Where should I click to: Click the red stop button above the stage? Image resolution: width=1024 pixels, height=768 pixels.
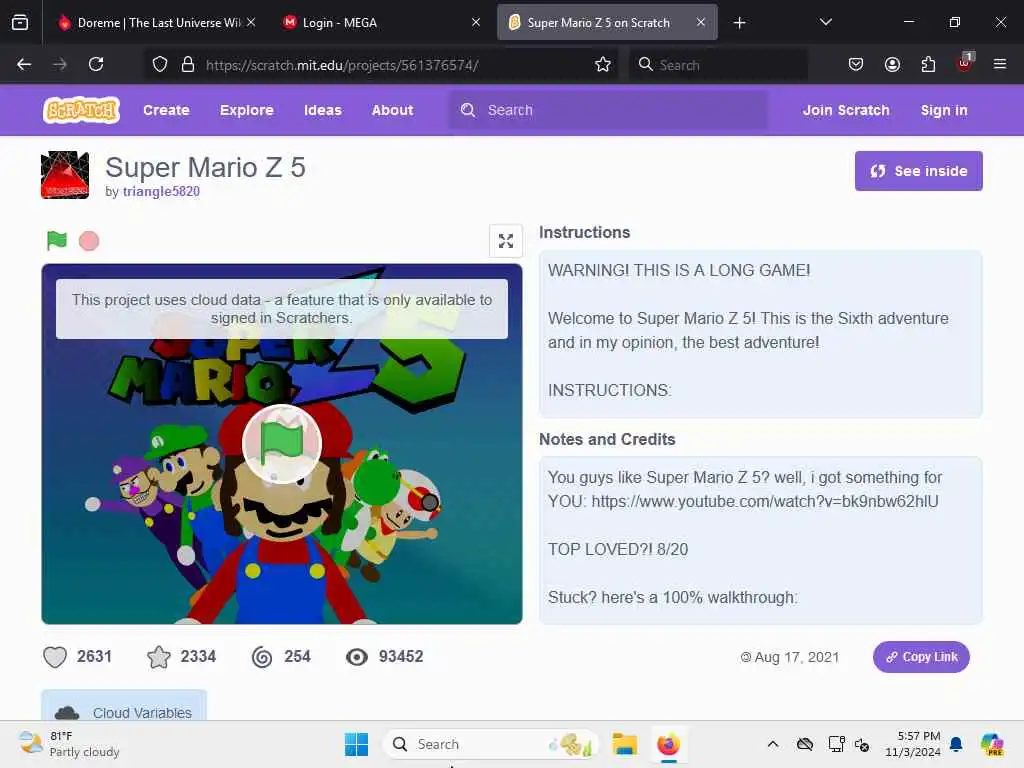point(89,241)
